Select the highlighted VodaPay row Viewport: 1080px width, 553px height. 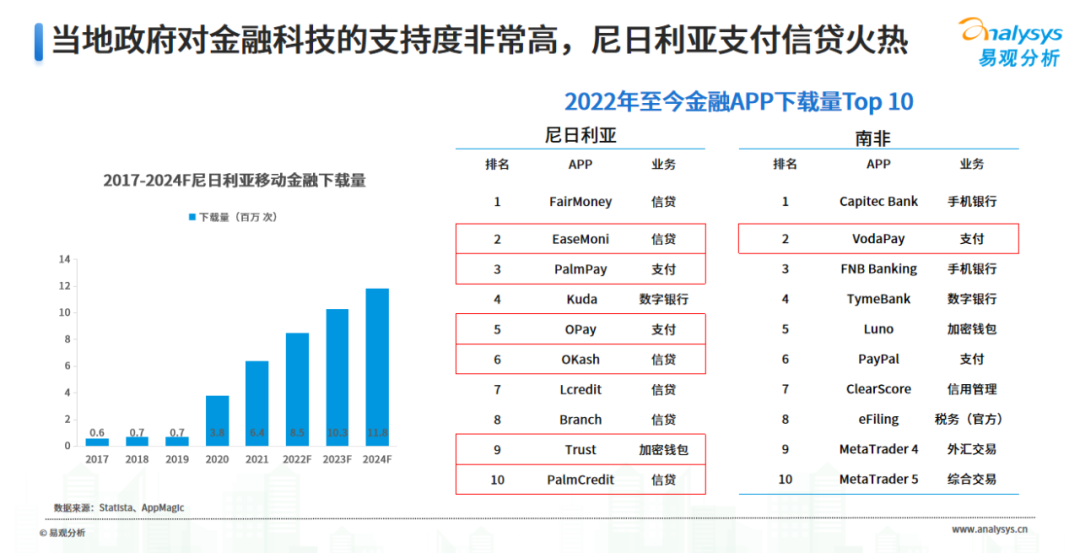[878, 239]
